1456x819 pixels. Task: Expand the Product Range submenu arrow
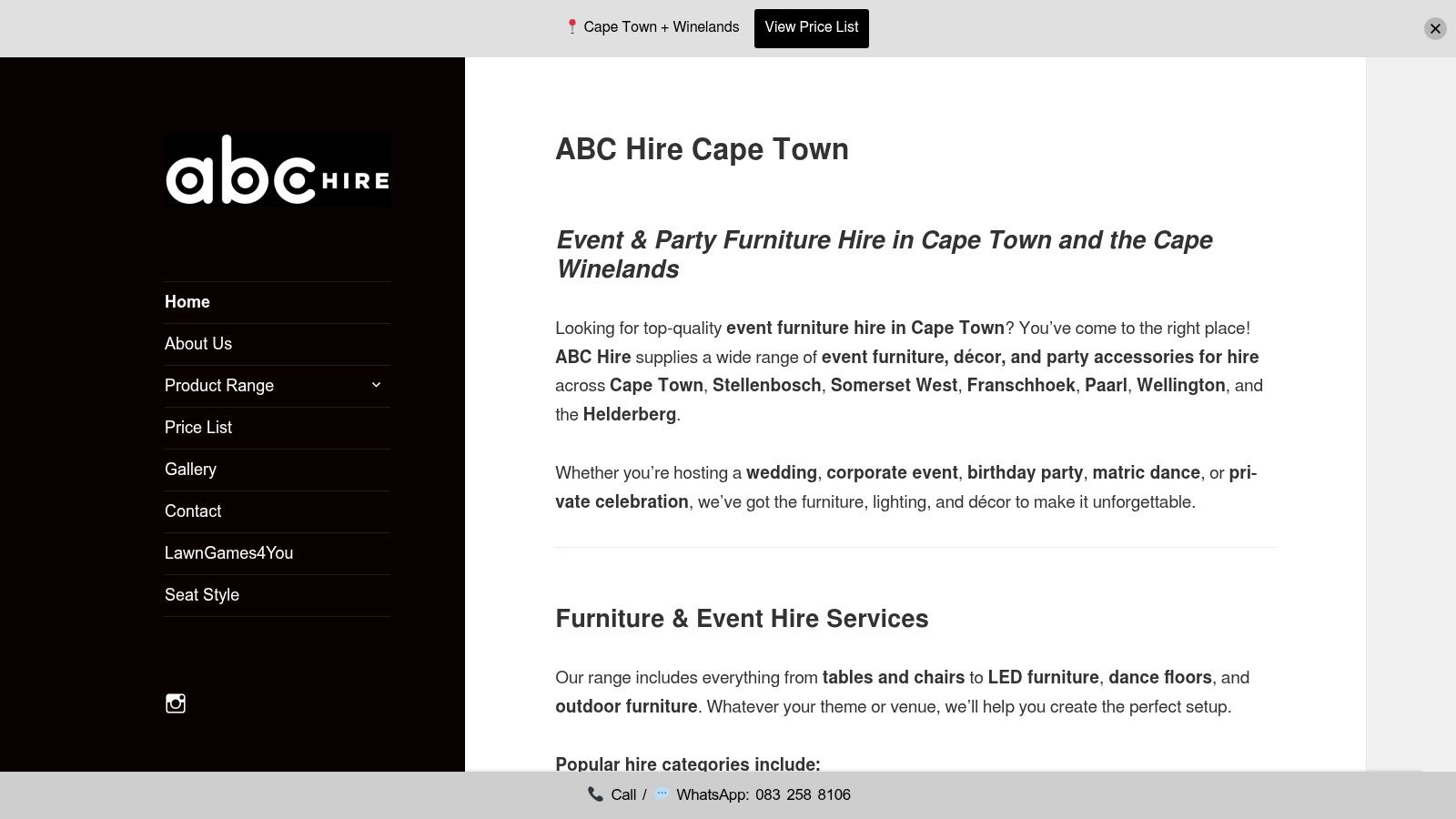click(x=376, y=385)
